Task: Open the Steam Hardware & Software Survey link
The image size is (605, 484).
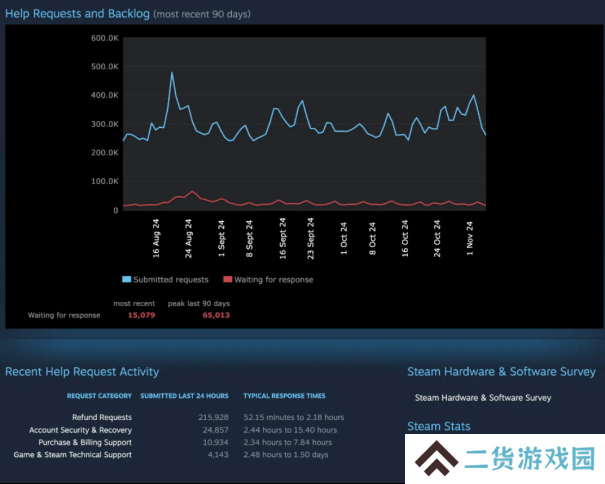Action: pyautogui.click(x=483, y=398)
